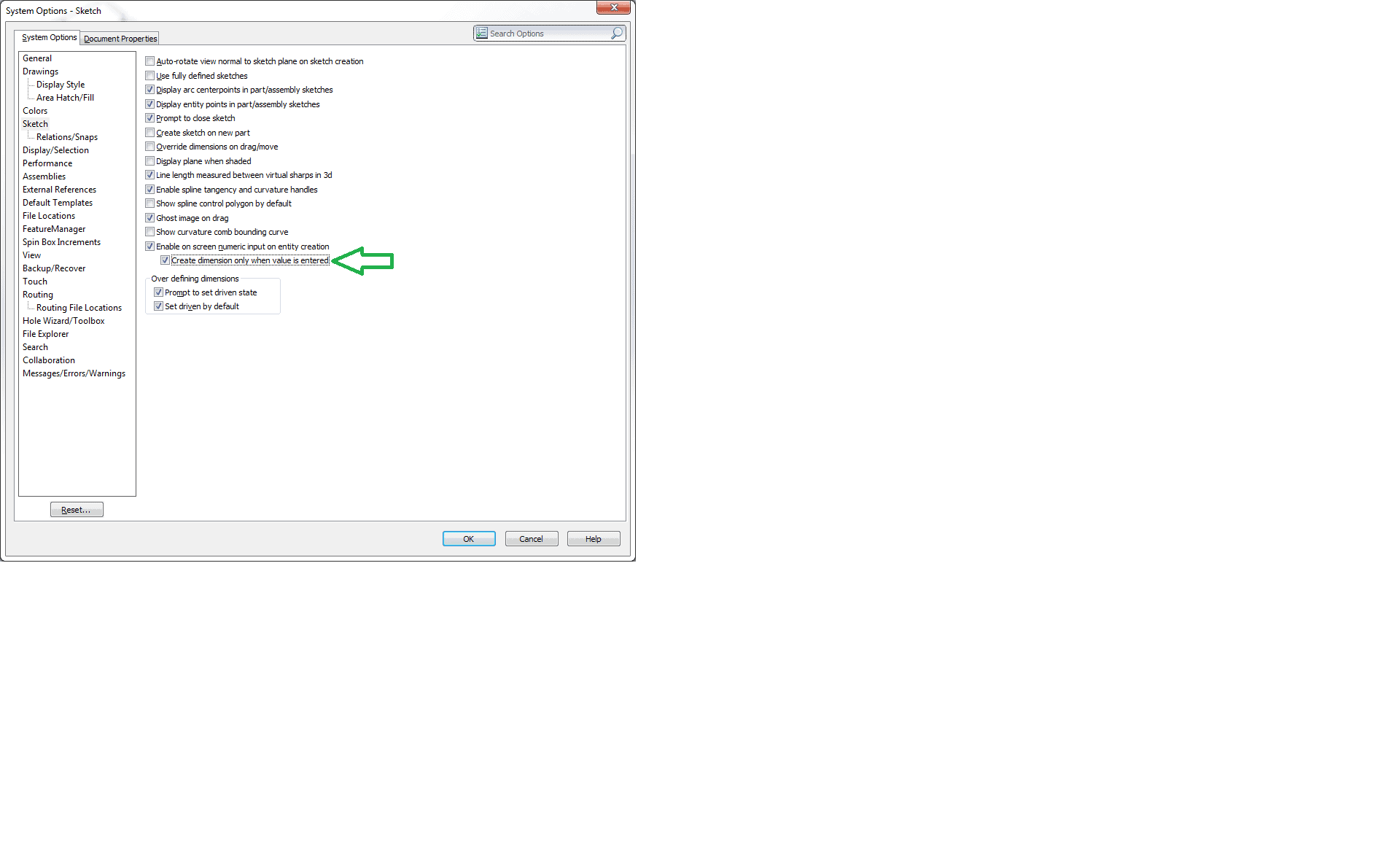This screenshot has height=846, width=1400.
Task: Open External References options
Action: (59, 190)
